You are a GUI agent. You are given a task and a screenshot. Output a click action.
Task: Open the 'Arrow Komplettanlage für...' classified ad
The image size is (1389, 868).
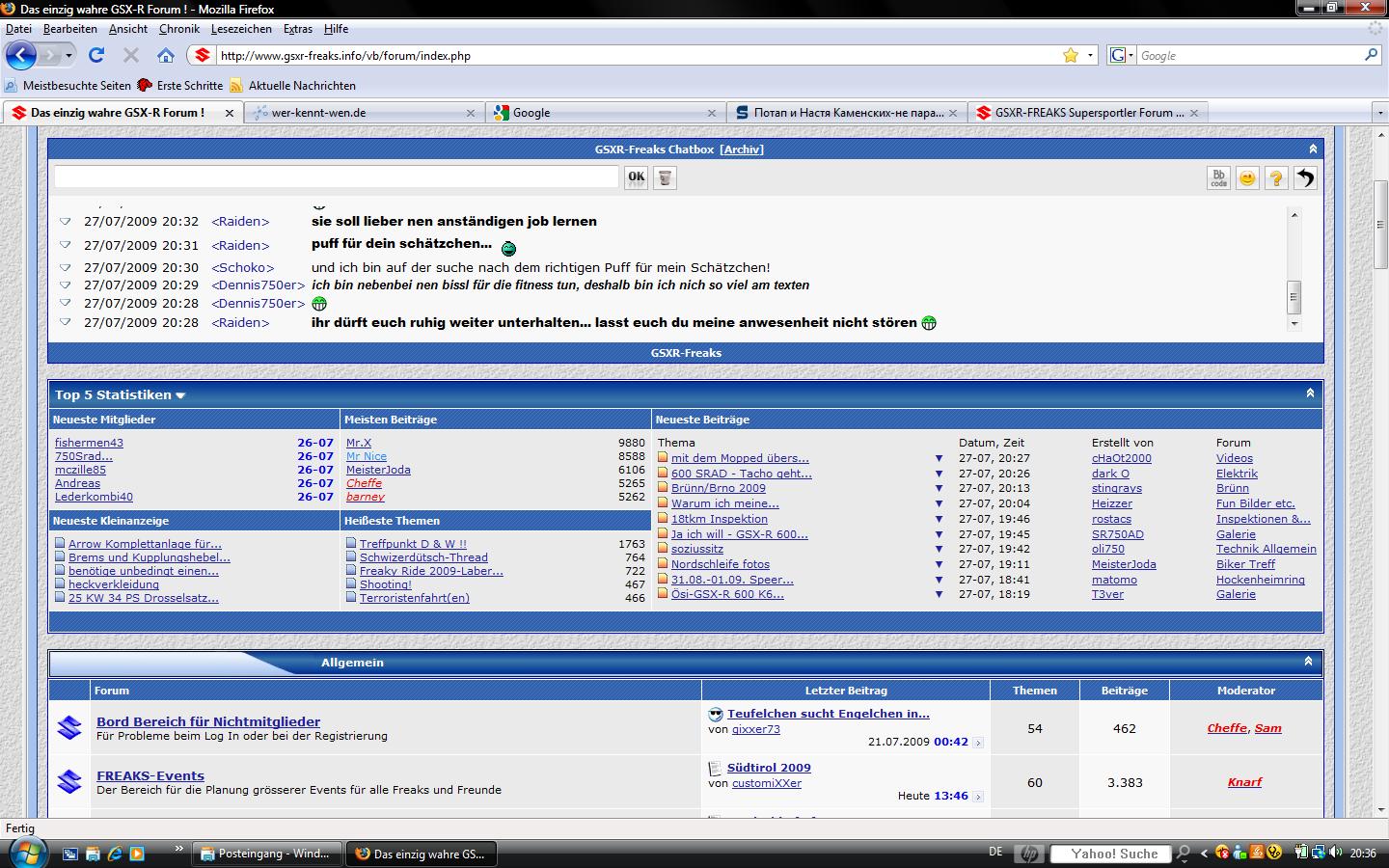(145, 544)
